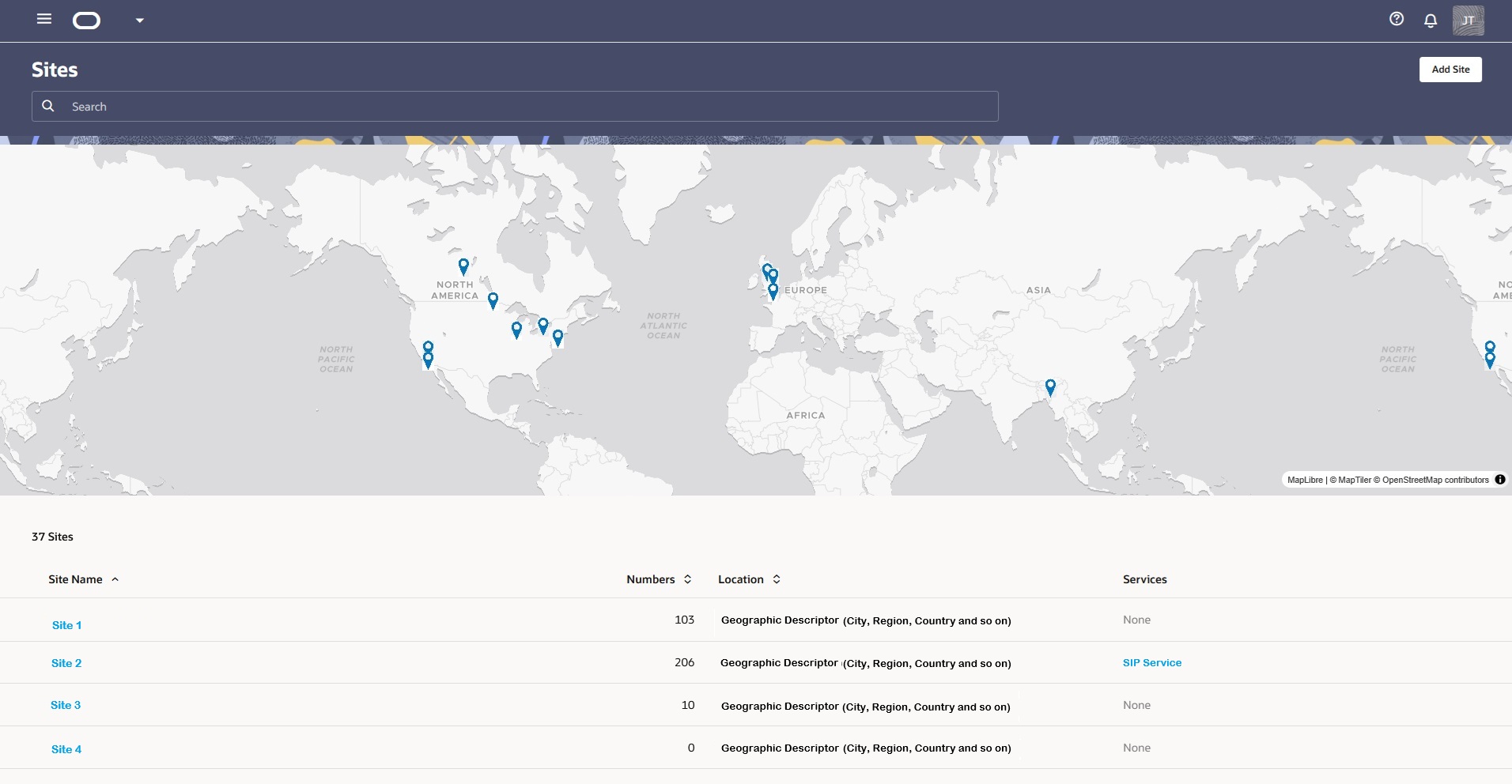Click the map attribution info icon
Screen dimensions: 1512x784
coord(1500,480)
